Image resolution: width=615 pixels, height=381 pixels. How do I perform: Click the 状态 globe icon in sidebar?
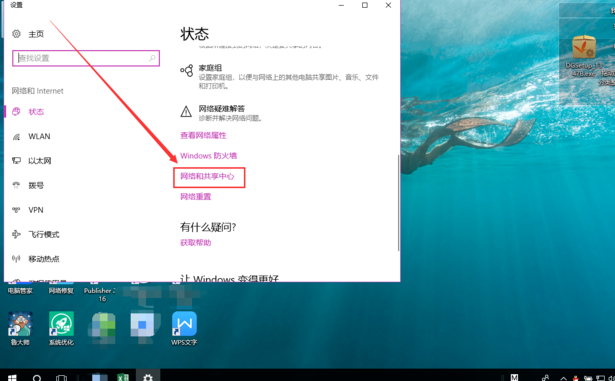tap(16, 111)
